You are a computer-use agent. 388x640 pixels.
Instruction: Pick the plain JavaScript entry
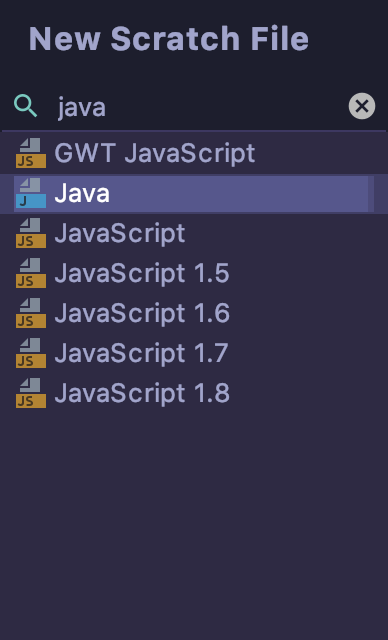(194, 233)
